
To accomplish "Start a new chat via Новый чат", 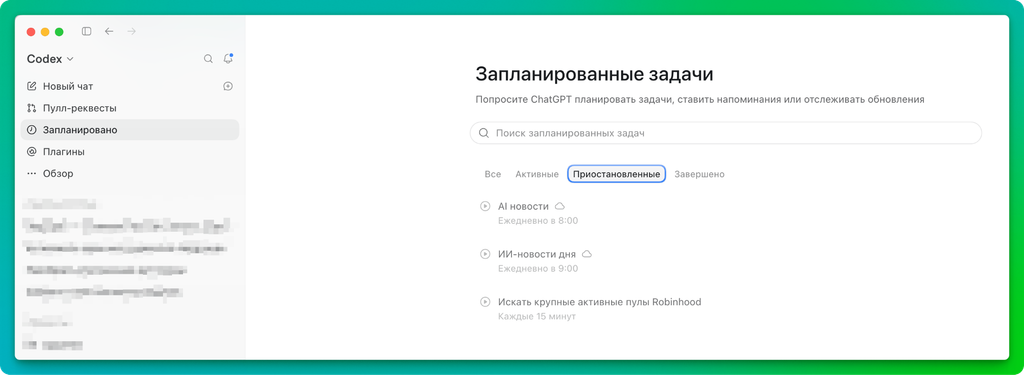I will pyautogui.click(x=130, y=86).
